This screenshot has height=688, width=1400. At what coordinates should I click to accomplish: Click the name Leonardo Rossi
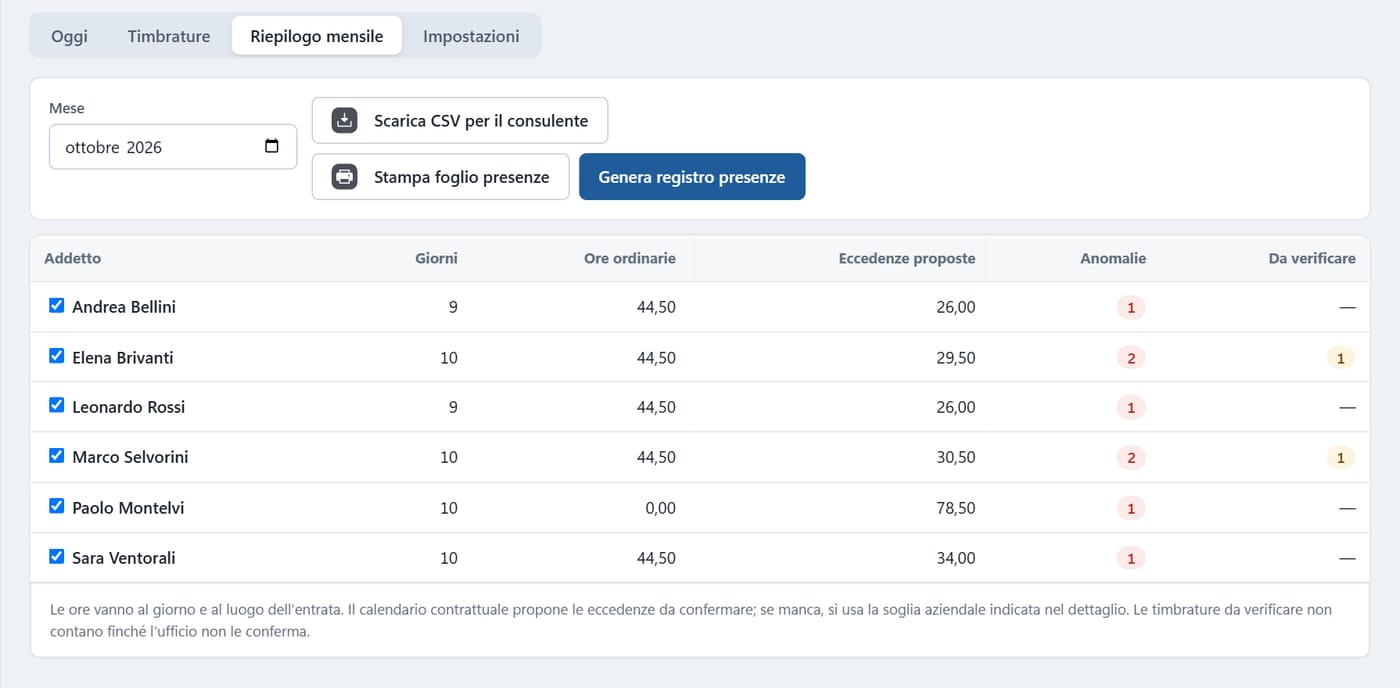pos(129,407)
